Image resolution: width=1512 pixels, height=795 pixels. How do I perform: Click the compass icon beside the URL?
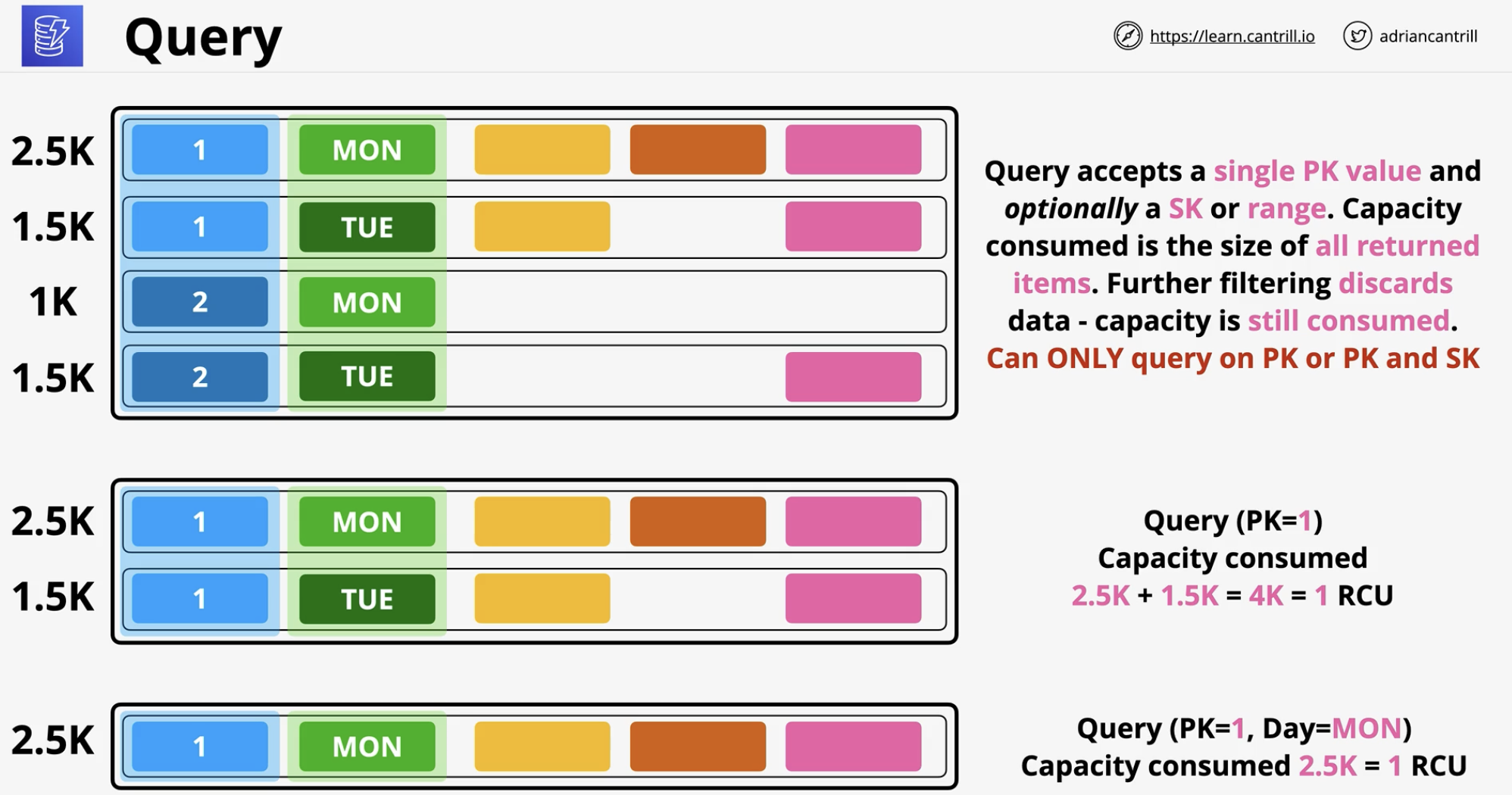[1127, 36]
